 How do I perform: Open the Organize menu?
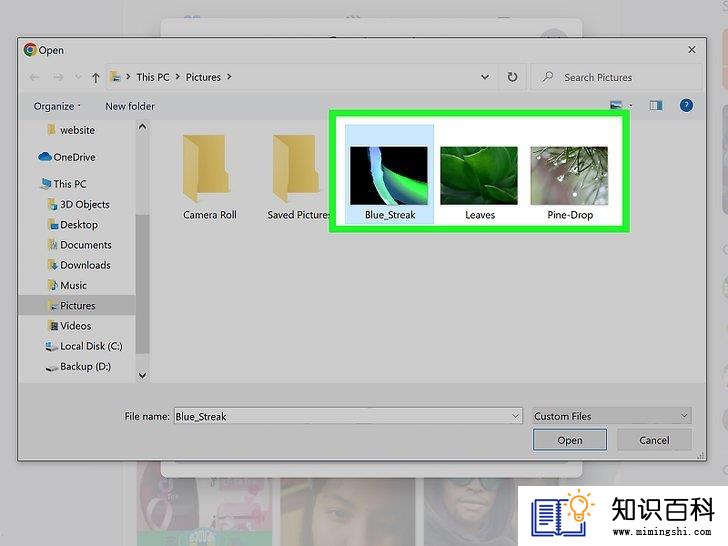point(57,106)
